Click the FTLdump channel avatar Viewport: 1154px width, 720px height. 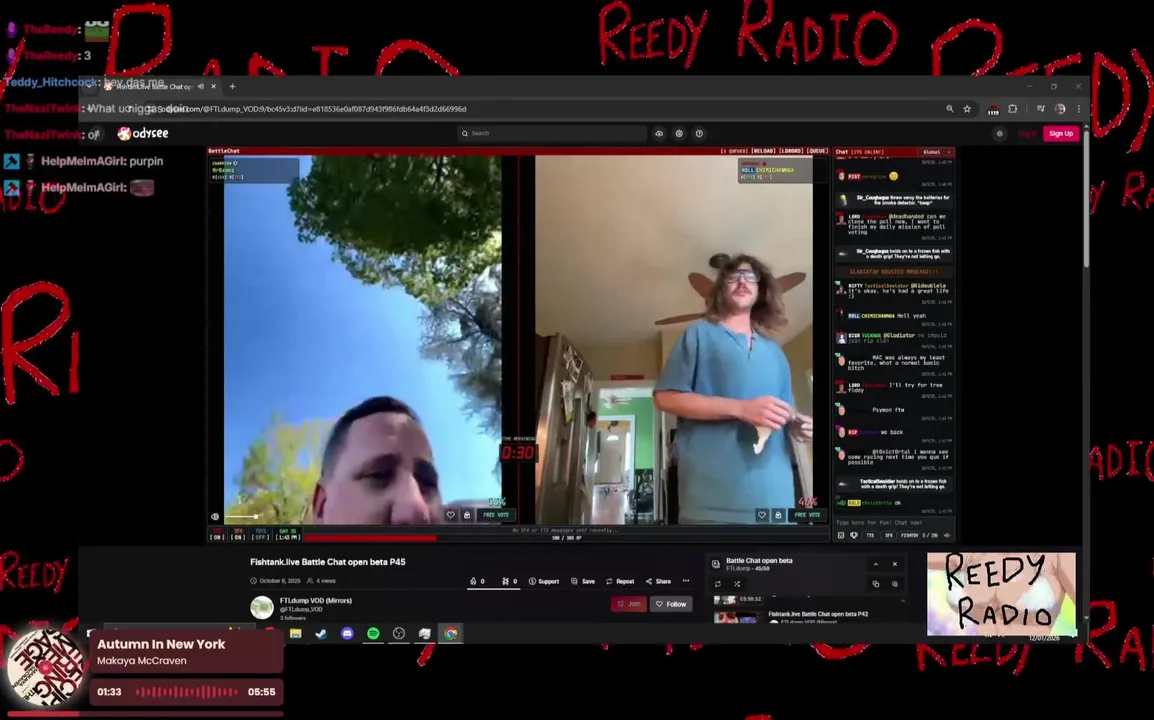coord(262,607)
